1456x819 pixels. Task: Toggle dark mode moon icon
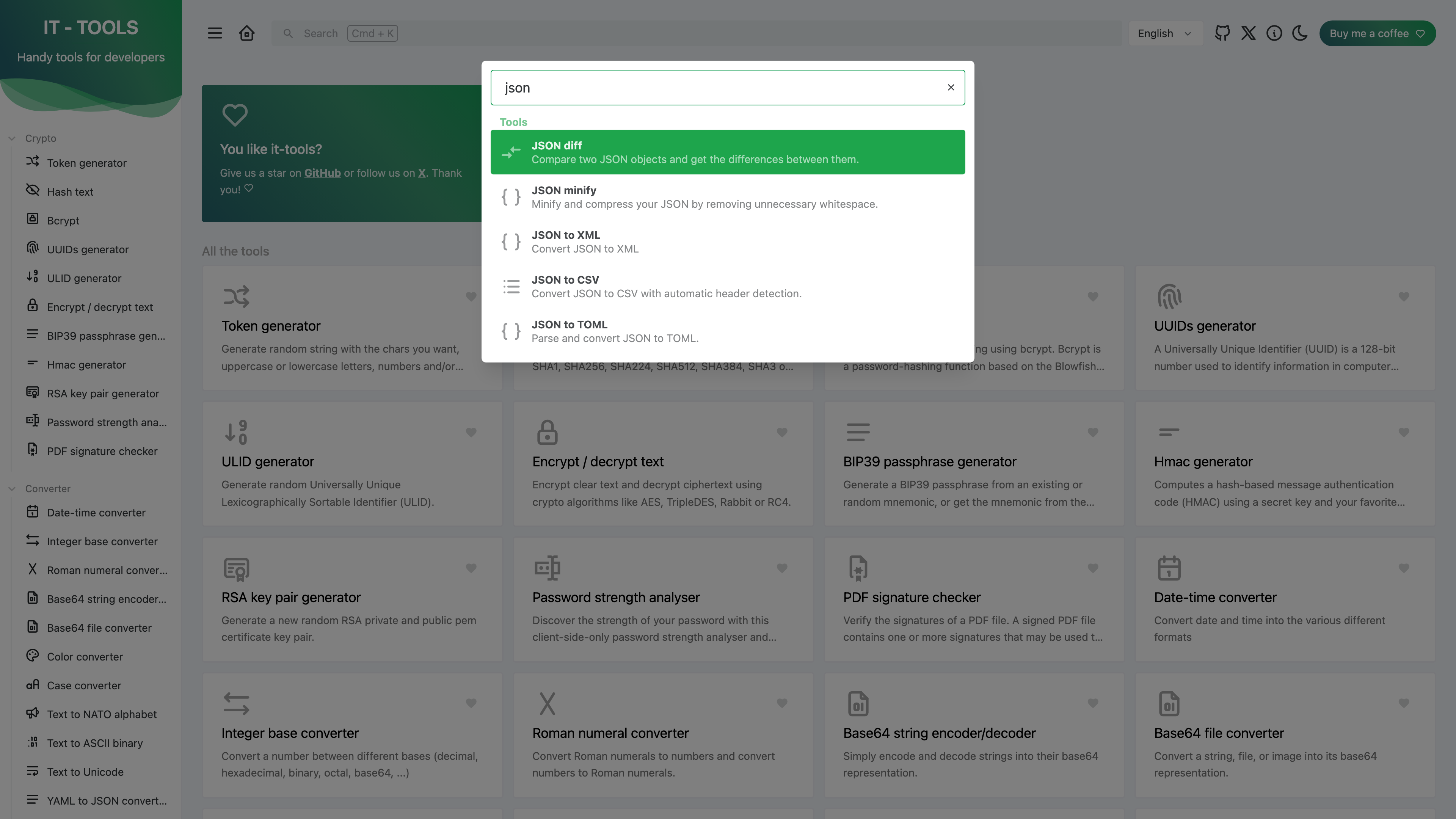pyautogui.click(x=1300, y=33)
